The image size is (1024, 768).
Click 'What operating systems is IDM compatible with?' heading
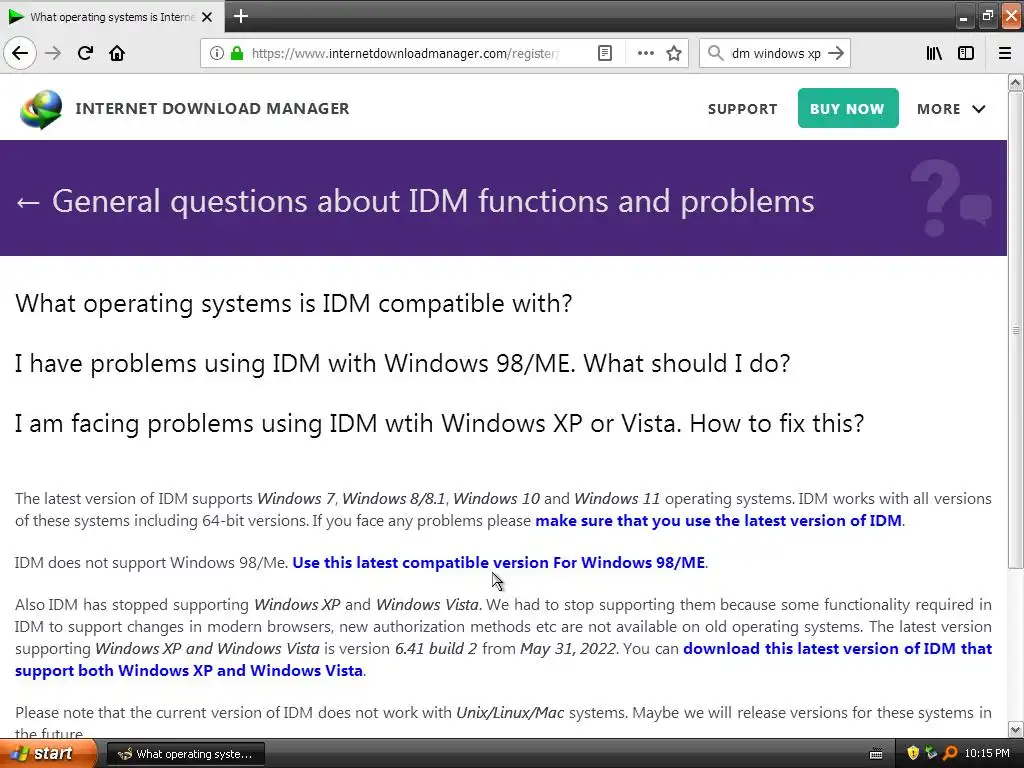[x=294, y=304]
